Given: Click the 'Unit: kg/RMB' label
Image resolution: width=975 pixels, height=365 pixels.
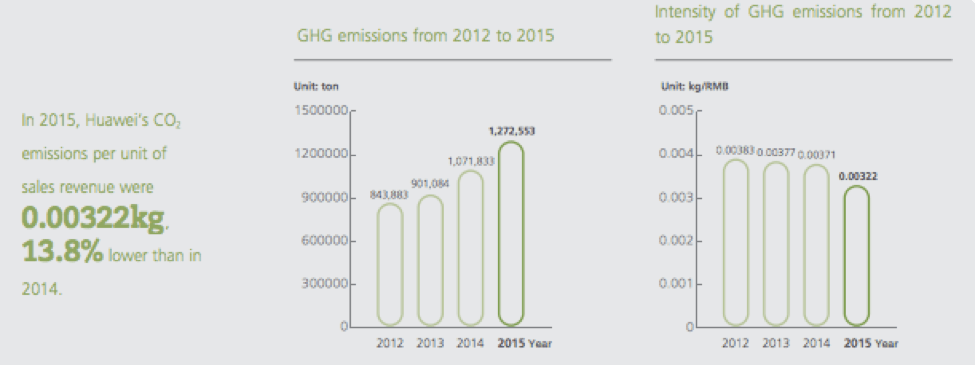Looking at the screenshot, I should pyautogui.click(x=695, y=86).
